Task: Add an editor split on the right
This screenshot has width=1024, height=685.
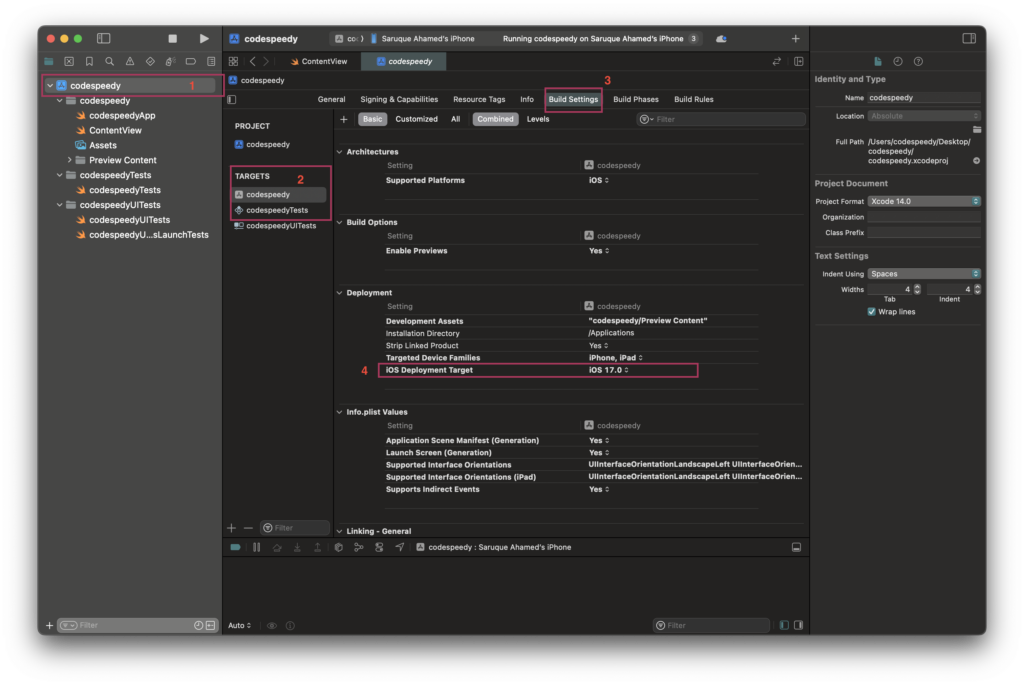Action: click(x=799, y=61)
